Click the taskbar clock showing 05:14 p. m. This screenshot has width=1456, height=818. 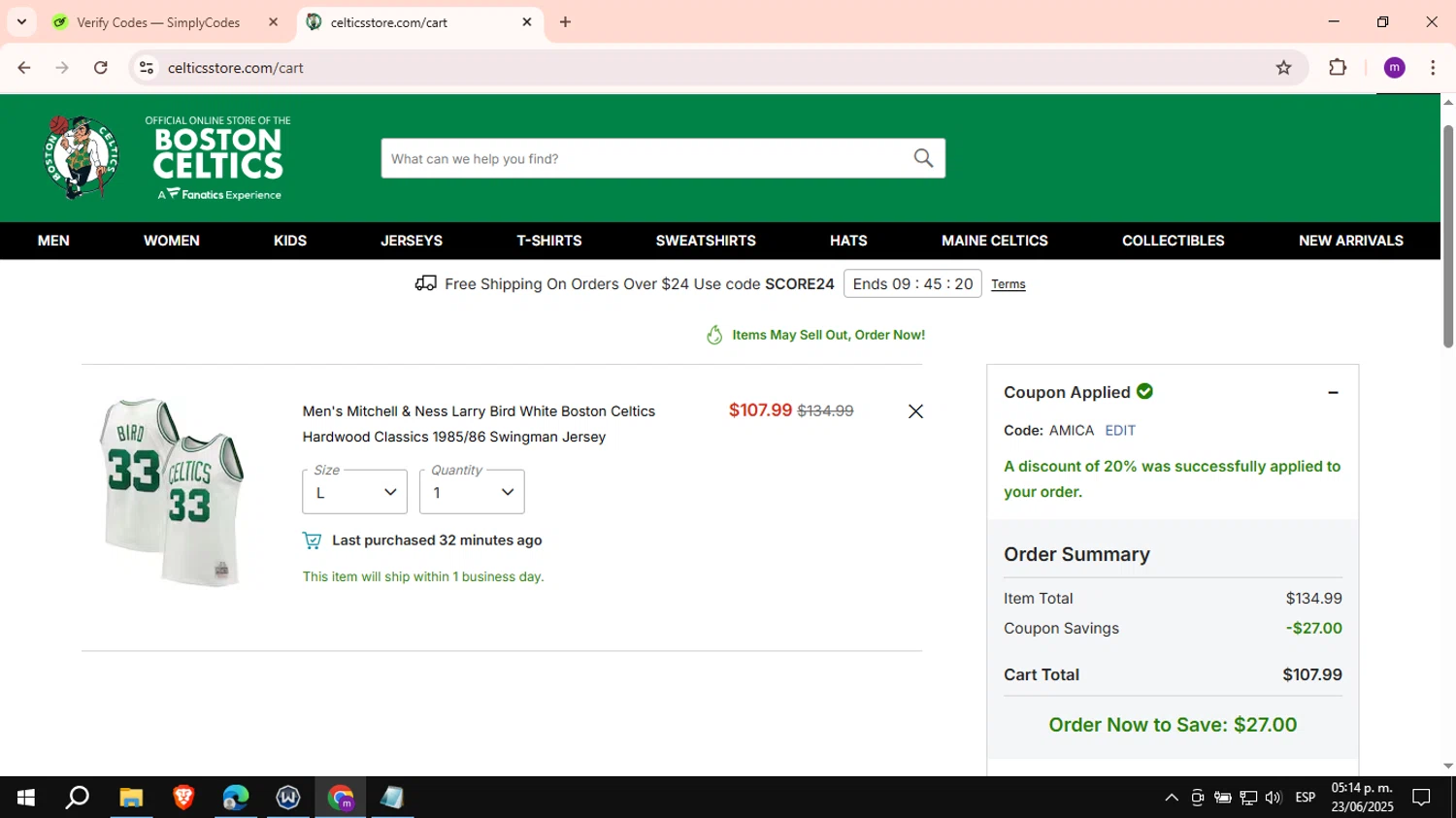pyautogui.click(x=1362, y=798)
